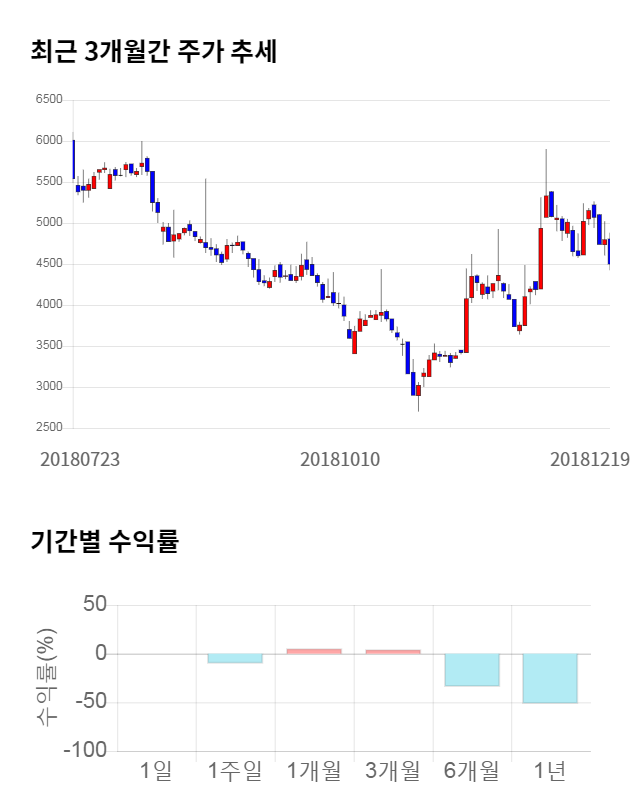Click the 6500 price axis label
The width and height of the screenshot is (640, 810).
48,100
